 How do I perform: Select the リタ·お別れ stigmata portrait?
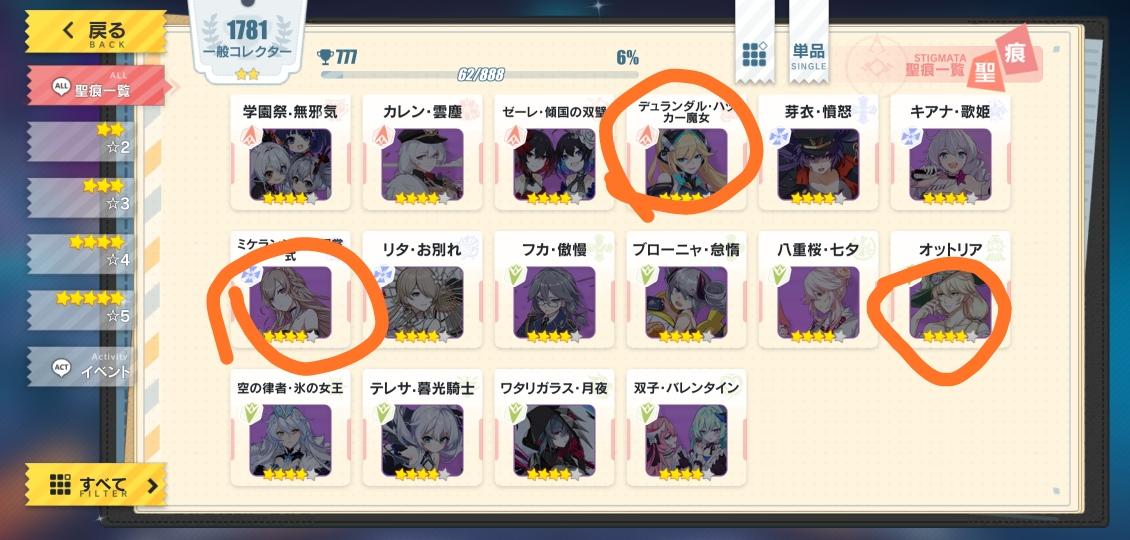pyautogui.click(x=422, y=303)
